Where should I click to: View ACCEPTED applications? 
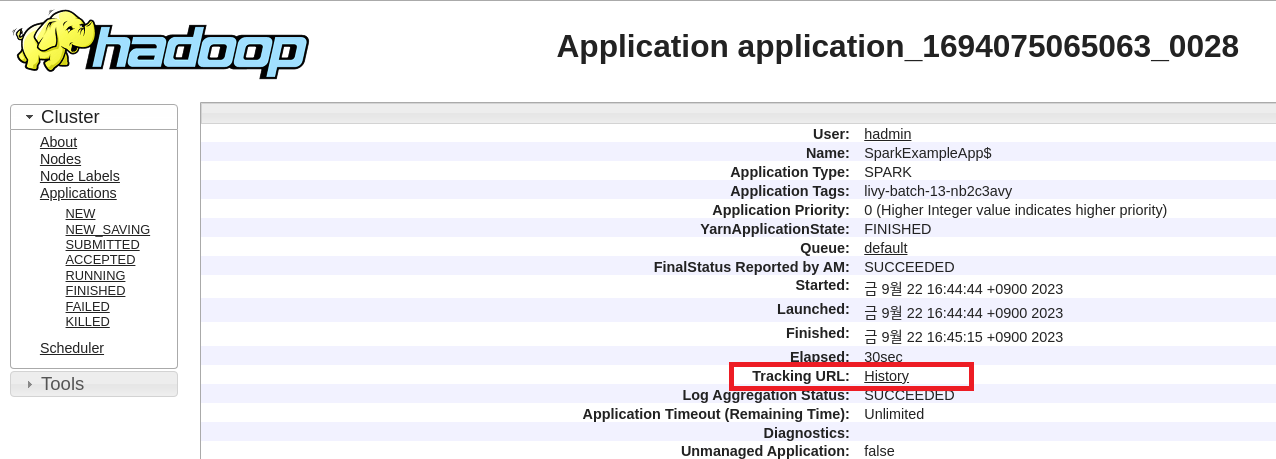100,259
